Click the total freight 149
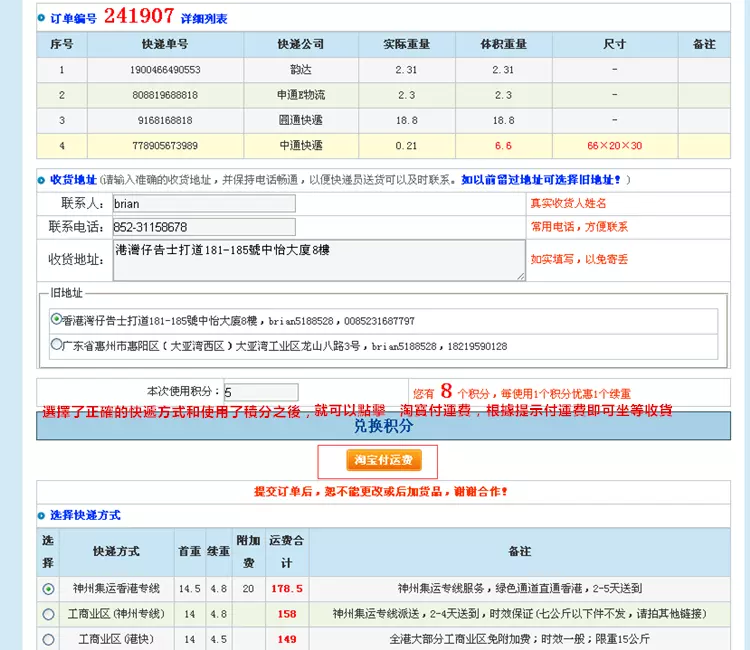The image size is (750, 650). [x=287, y=639]
